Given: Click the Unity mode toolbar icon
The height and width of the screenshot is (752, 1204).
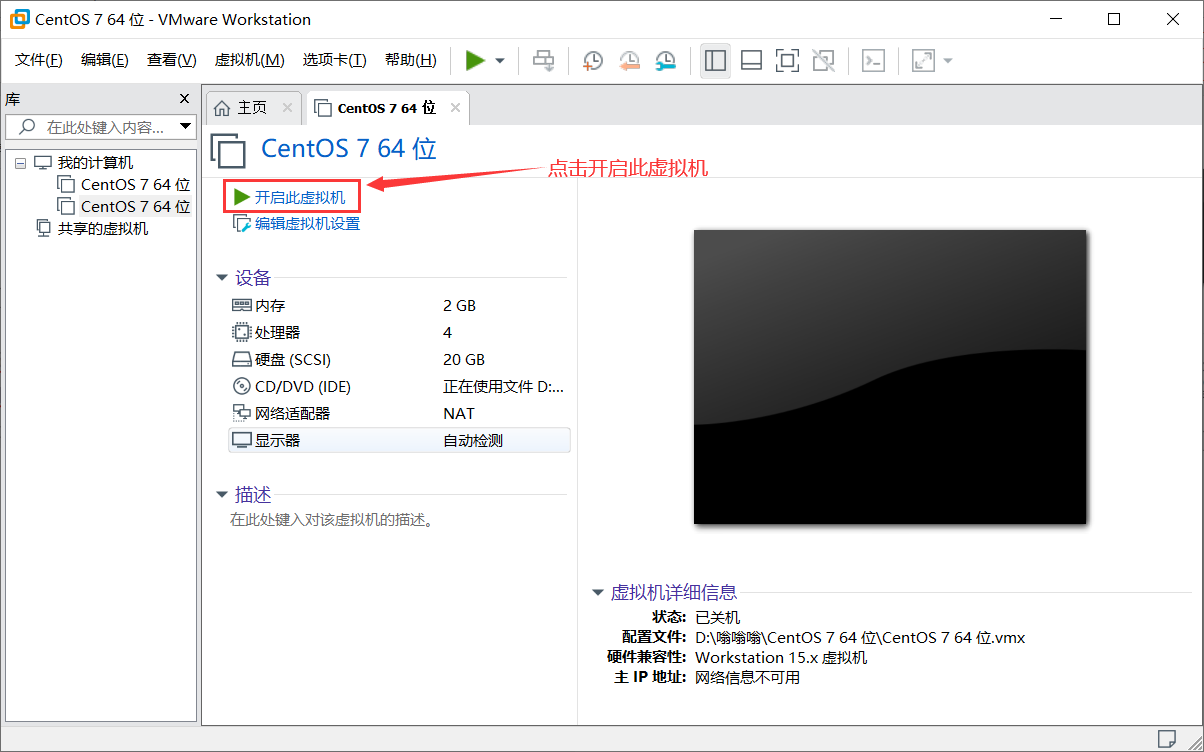Looking at the screenshot, I should pyautogui.click(x=823, y=61).
